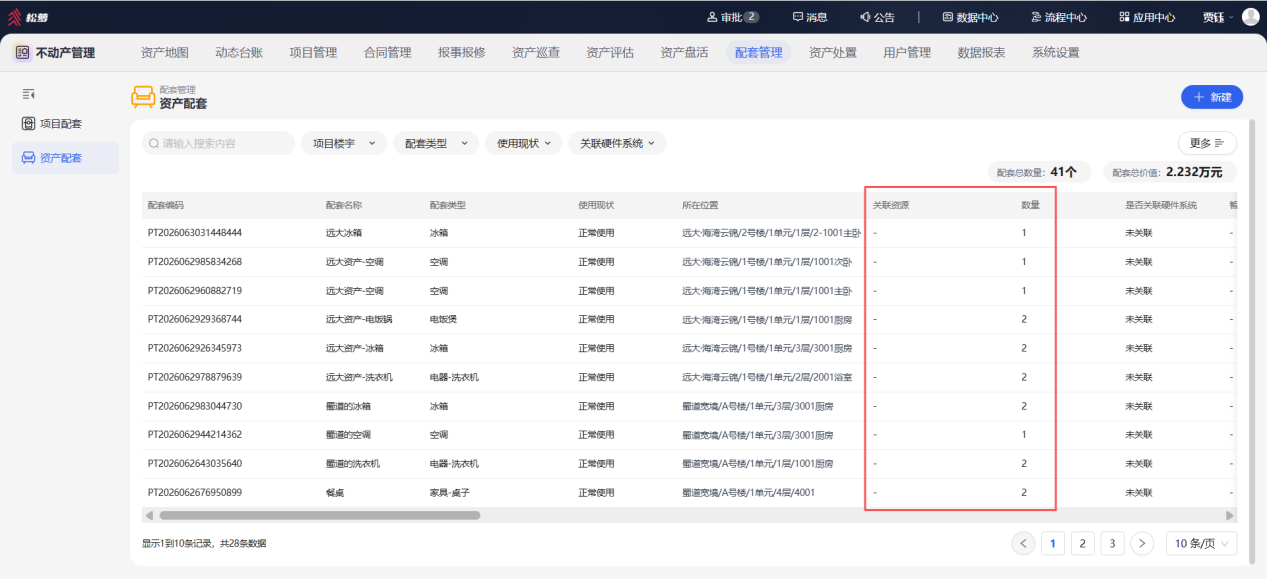Viewport: 1267px width, 579px height.
Task: Click the 更多 button
Action: (x=1207, y=143)
